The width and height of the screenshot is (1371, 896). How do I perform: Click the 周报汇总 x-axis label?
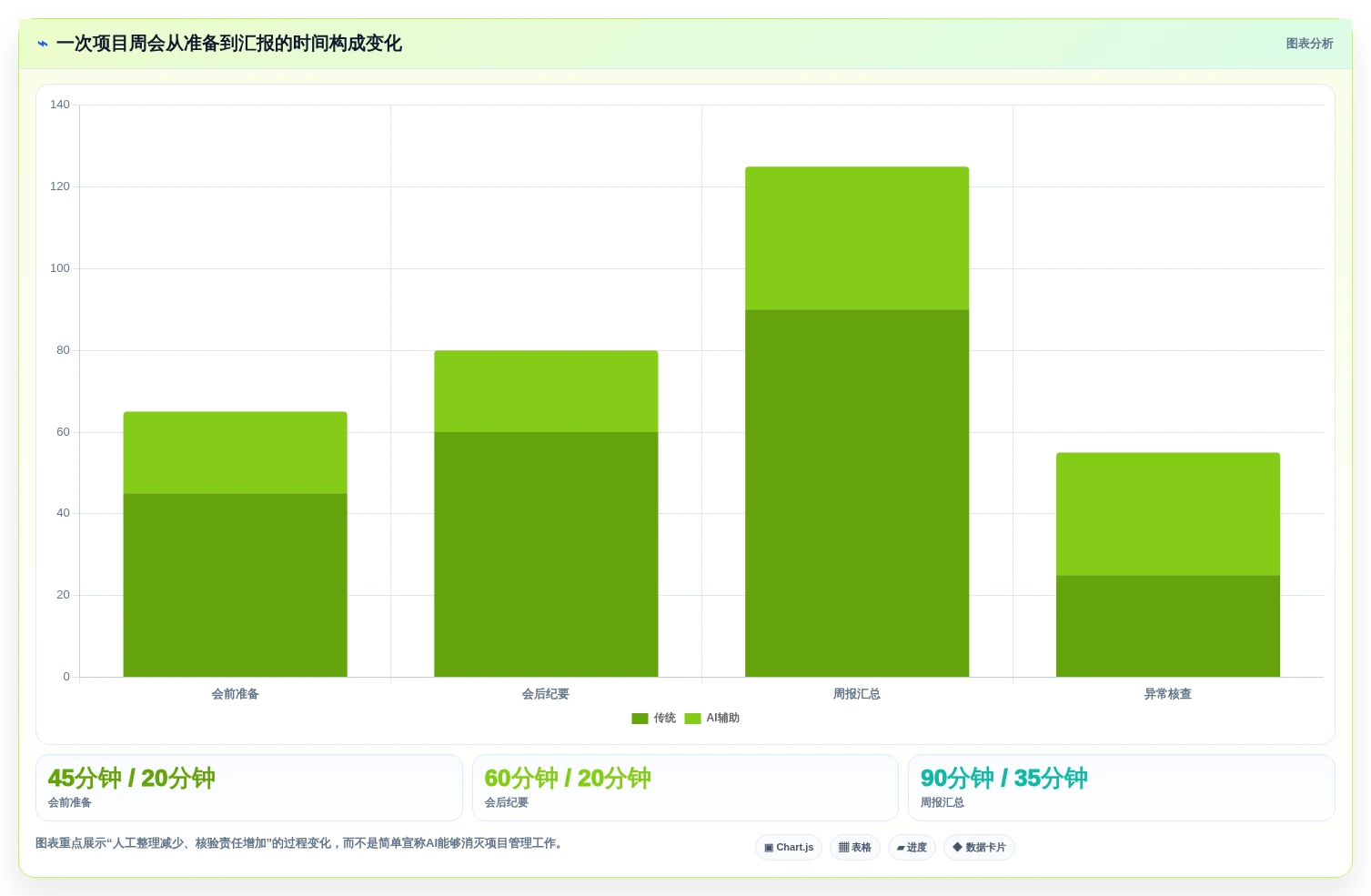(x=857, y=694)
